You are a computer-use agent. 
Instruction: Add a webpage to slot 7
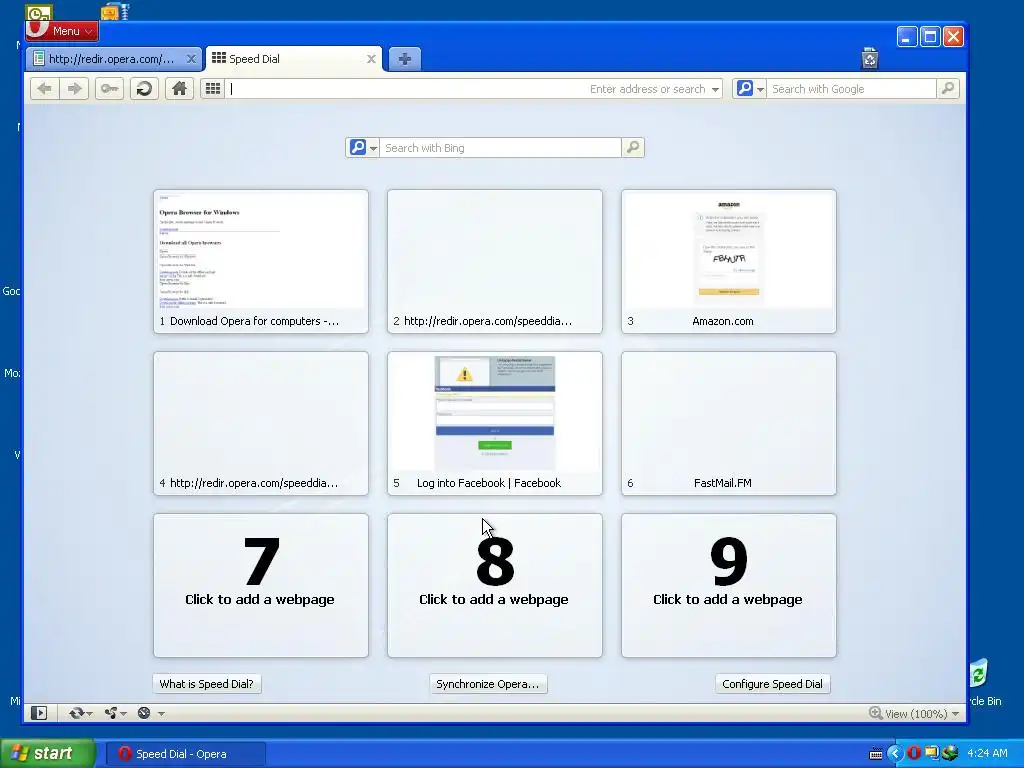click(x=261, y=585)
